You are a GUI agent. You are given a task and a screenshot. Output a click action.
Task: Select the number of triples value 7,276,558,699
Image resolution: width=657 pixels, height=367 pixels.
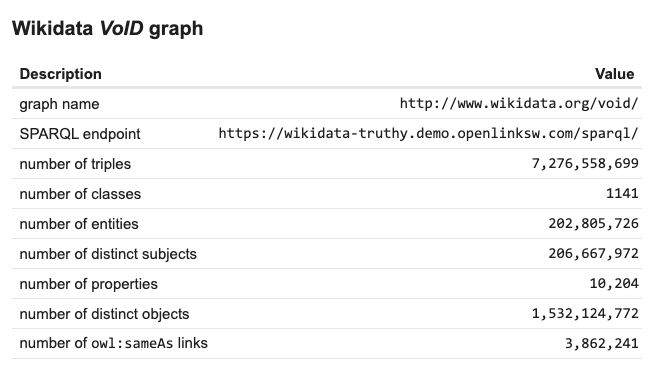tap(585, 163)
